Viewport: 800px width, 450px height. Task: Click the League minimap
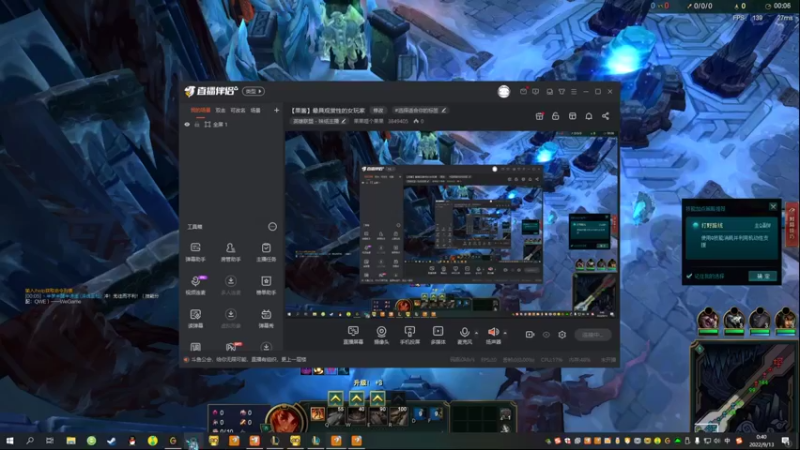click(743, 386)
